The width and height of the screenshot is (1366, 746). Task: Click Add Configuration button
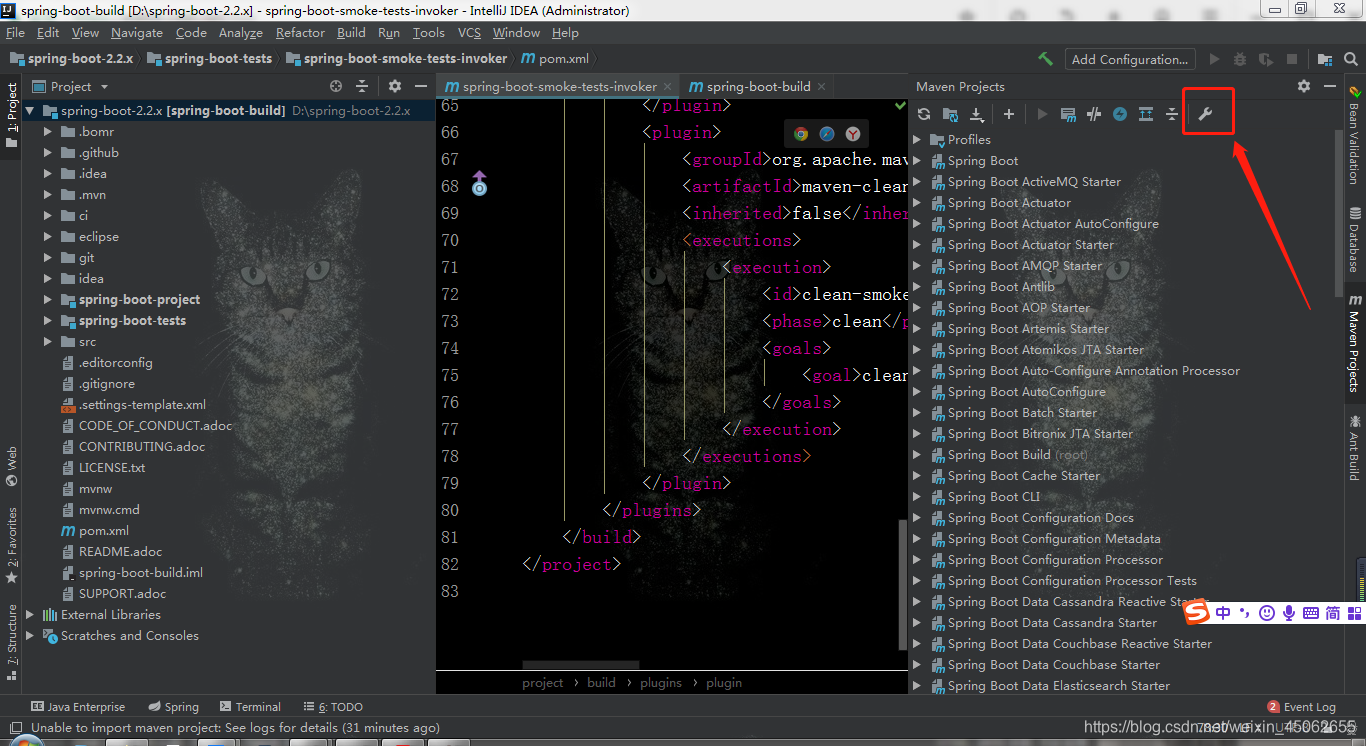tap(1131, 59)
